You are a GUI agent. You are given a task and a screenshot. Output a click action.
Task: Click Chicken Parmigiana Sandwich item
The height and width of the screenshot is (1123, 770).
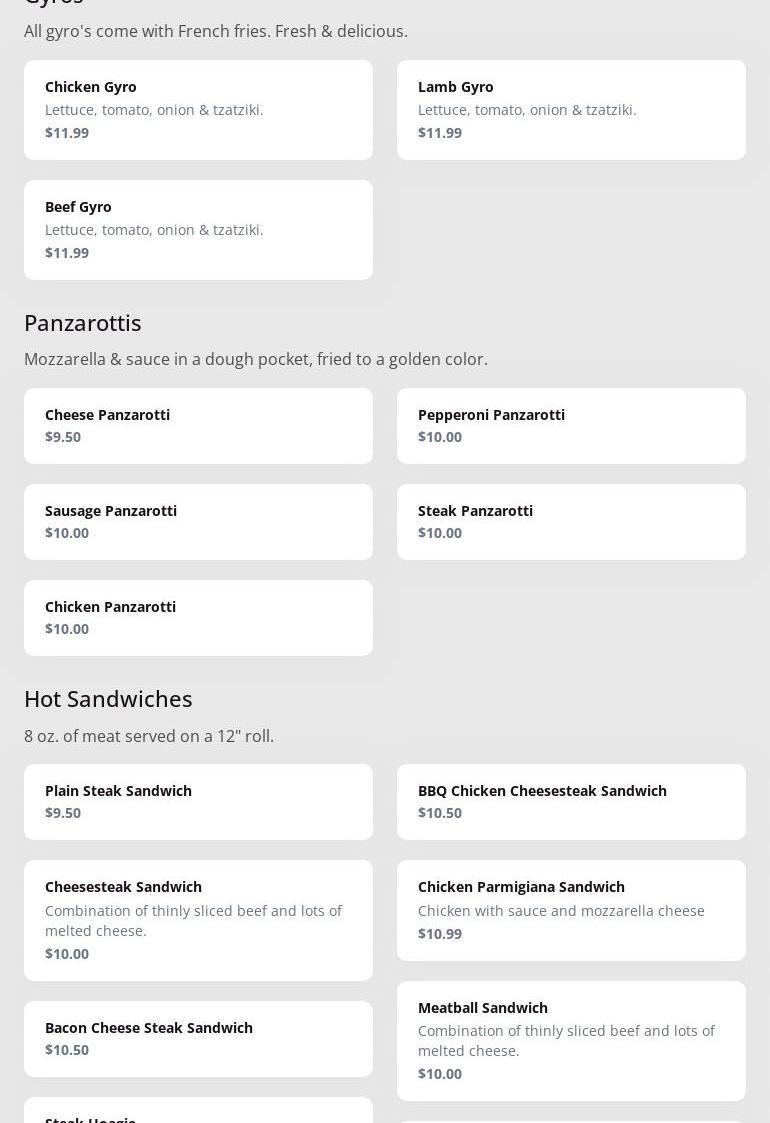coord(571,909)
